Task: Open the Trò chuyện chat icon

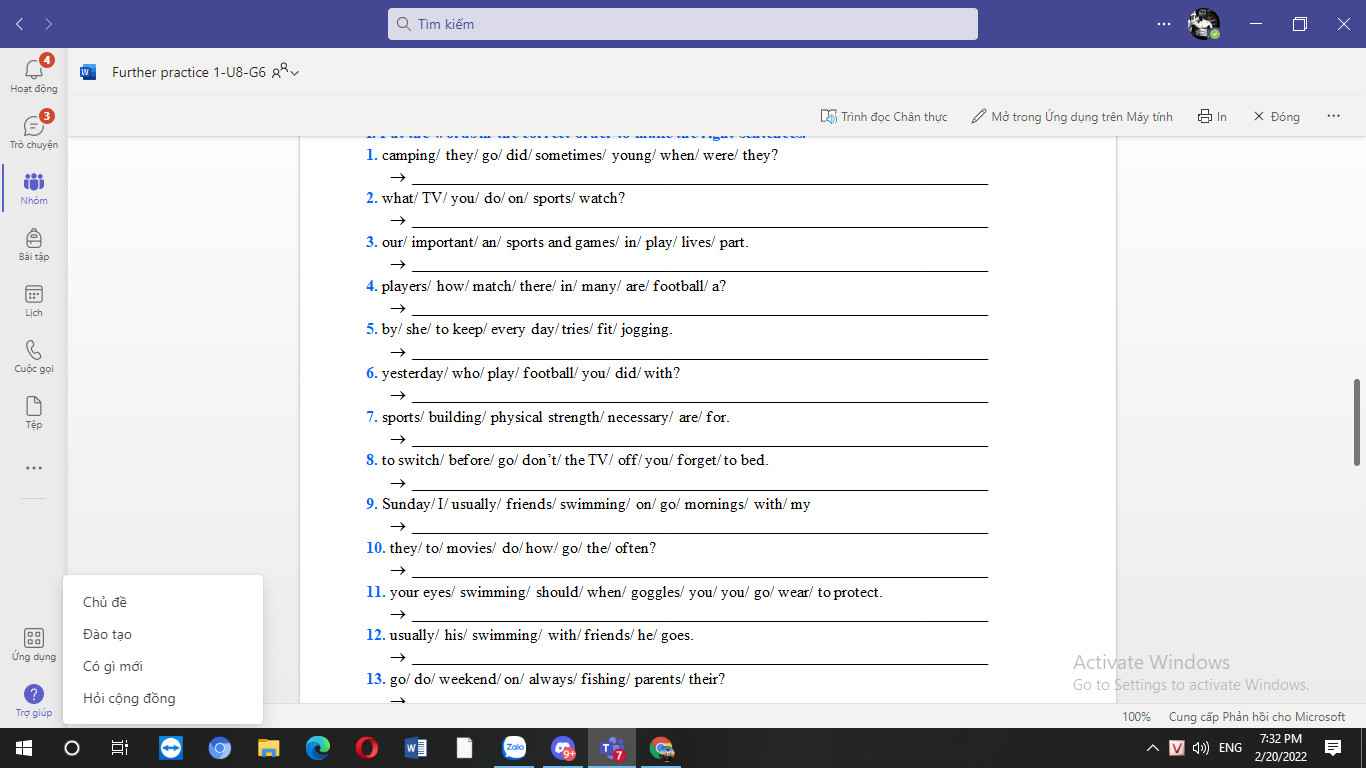Action: 34,130
